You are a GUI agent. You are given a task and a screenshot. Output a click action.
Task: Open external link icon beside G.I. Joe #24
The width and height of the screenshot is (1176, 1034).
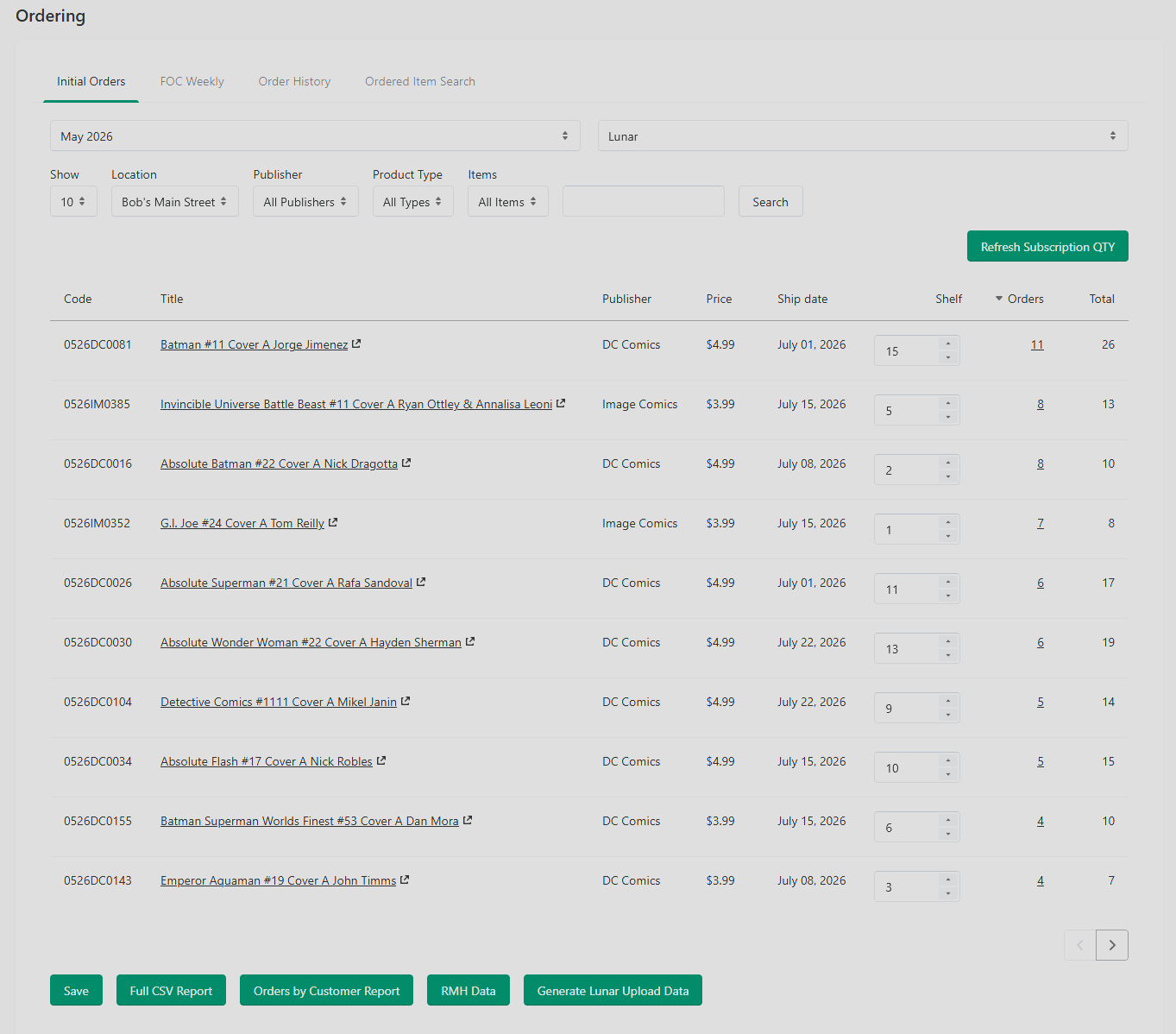click(333, 522)
